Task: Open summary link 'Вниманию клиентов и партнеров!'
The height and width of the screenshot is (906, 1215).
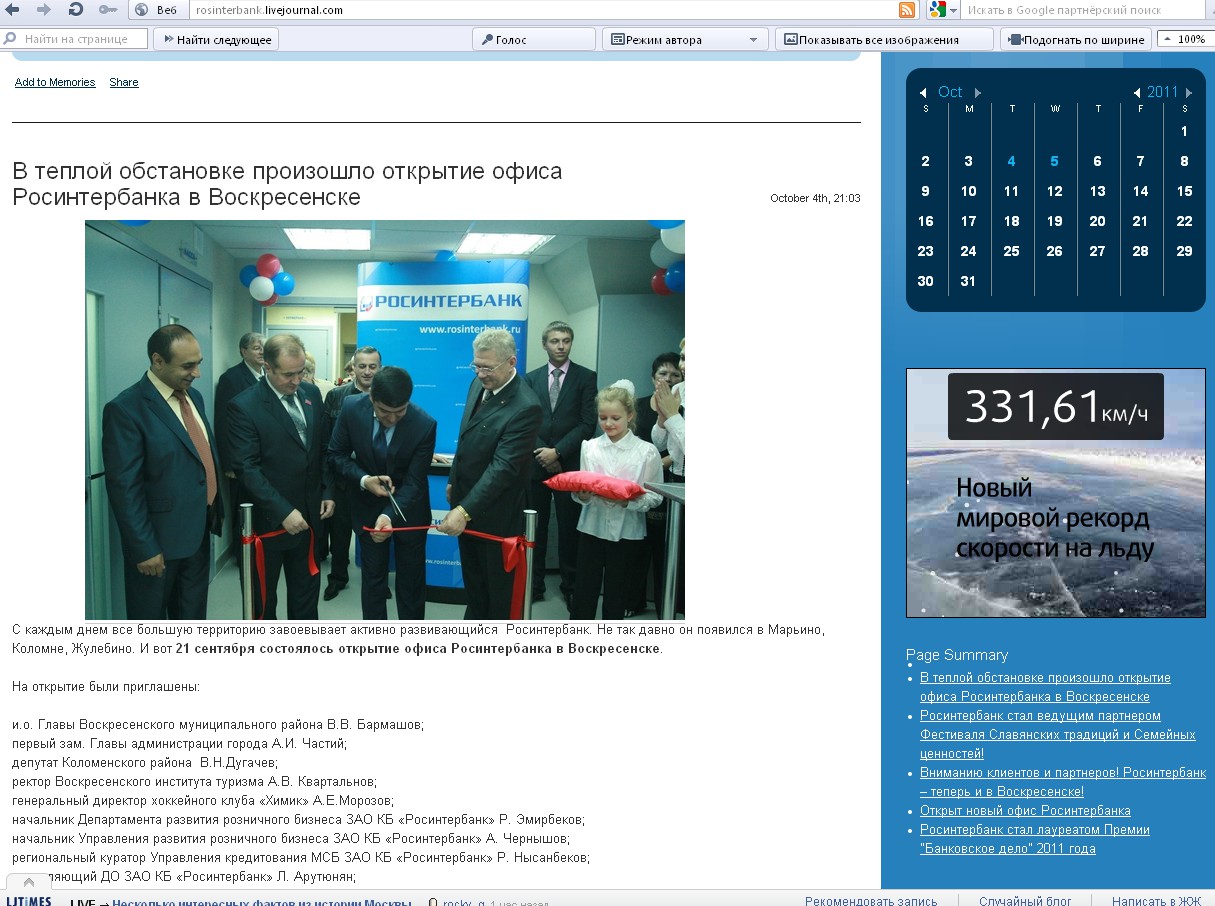Action: click(x=1063, y=782)
